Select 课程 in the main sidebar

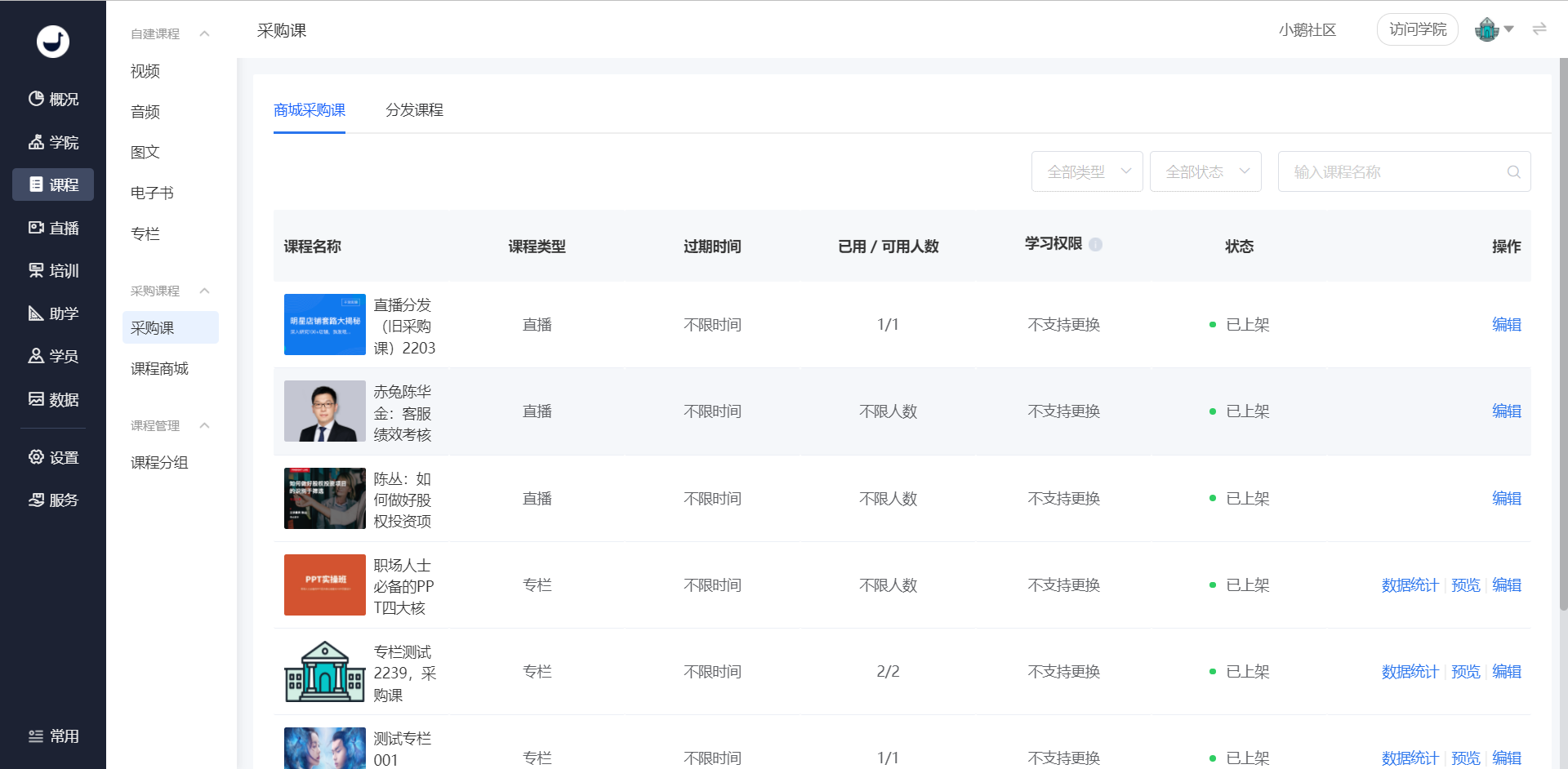coord(53,184)
